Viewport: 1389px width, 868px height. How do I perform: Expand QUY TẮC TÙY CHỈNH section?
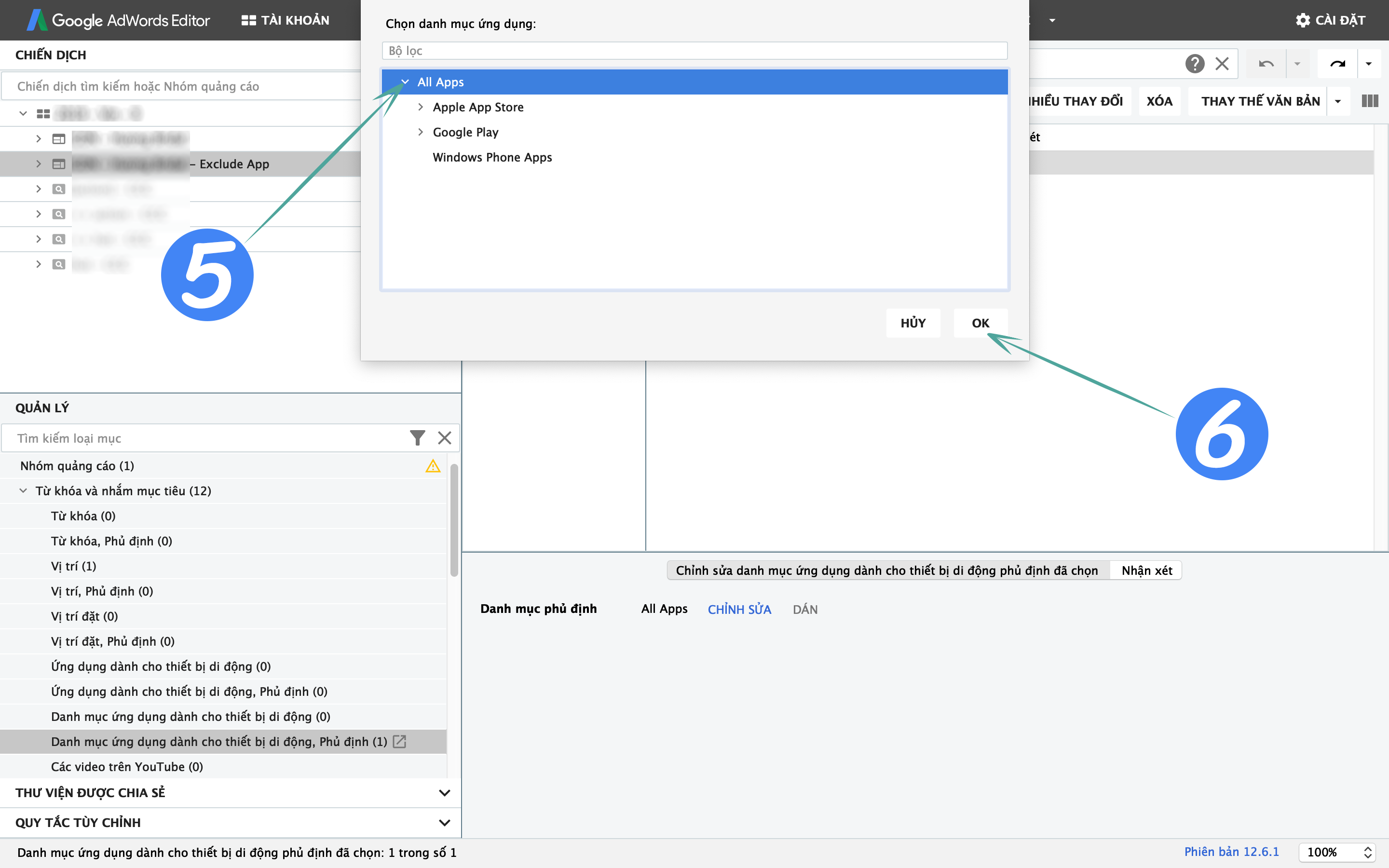tap(444, 823)
